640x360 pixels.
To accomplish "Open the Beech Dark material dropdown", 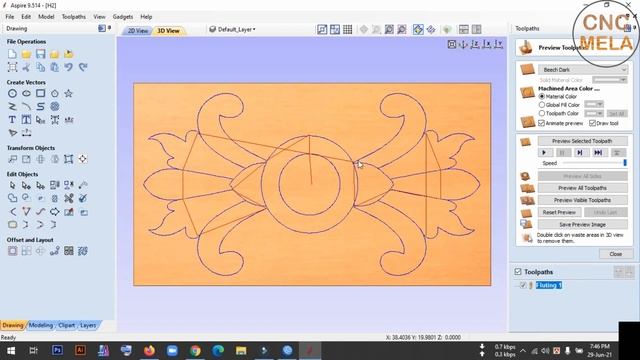I will (583, 70).
